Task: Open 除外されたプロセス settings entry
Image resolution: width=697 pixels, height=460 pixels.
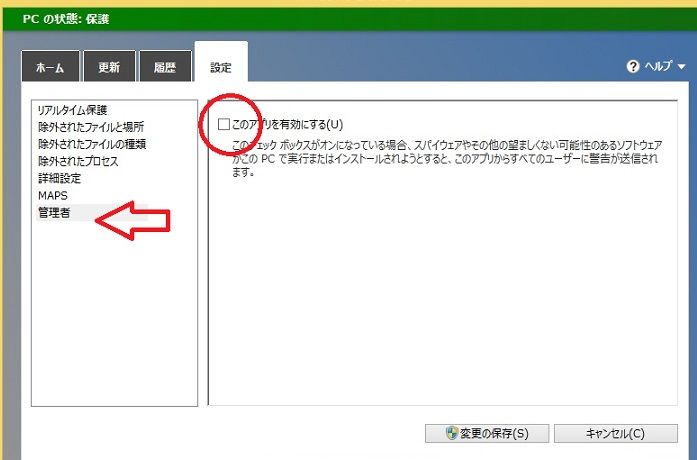Action: pos(78,161)
